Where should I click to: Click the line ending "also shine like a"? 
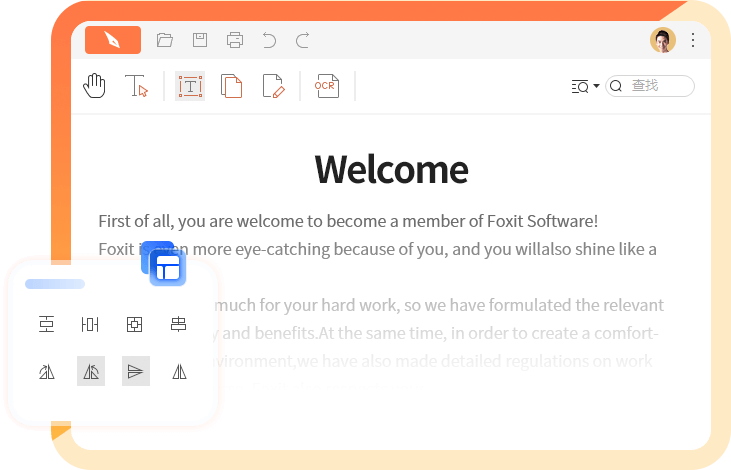click(x=378, y=249)
